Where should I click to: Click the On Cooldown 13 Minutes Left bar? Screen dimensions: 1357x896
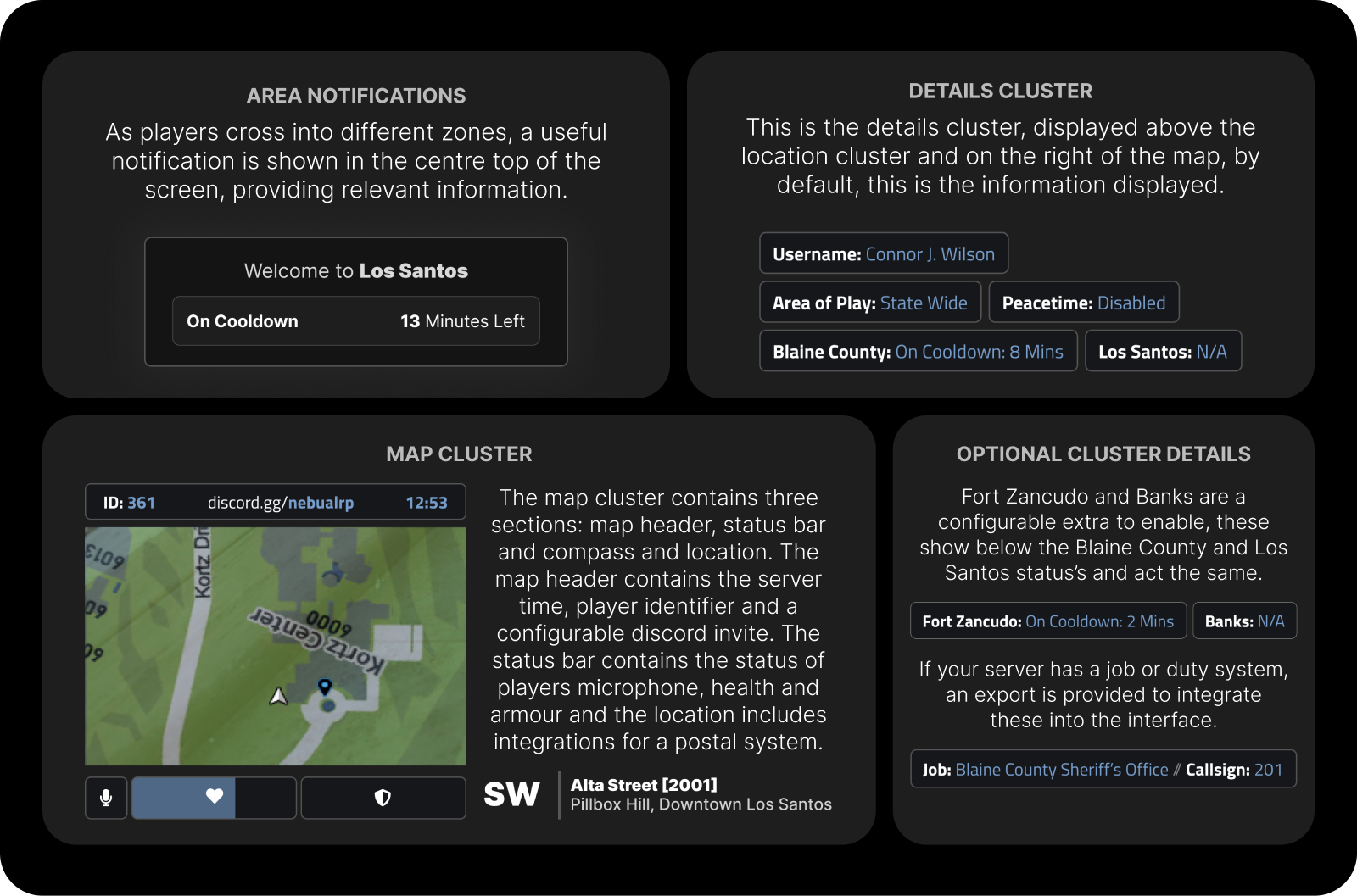355,321
